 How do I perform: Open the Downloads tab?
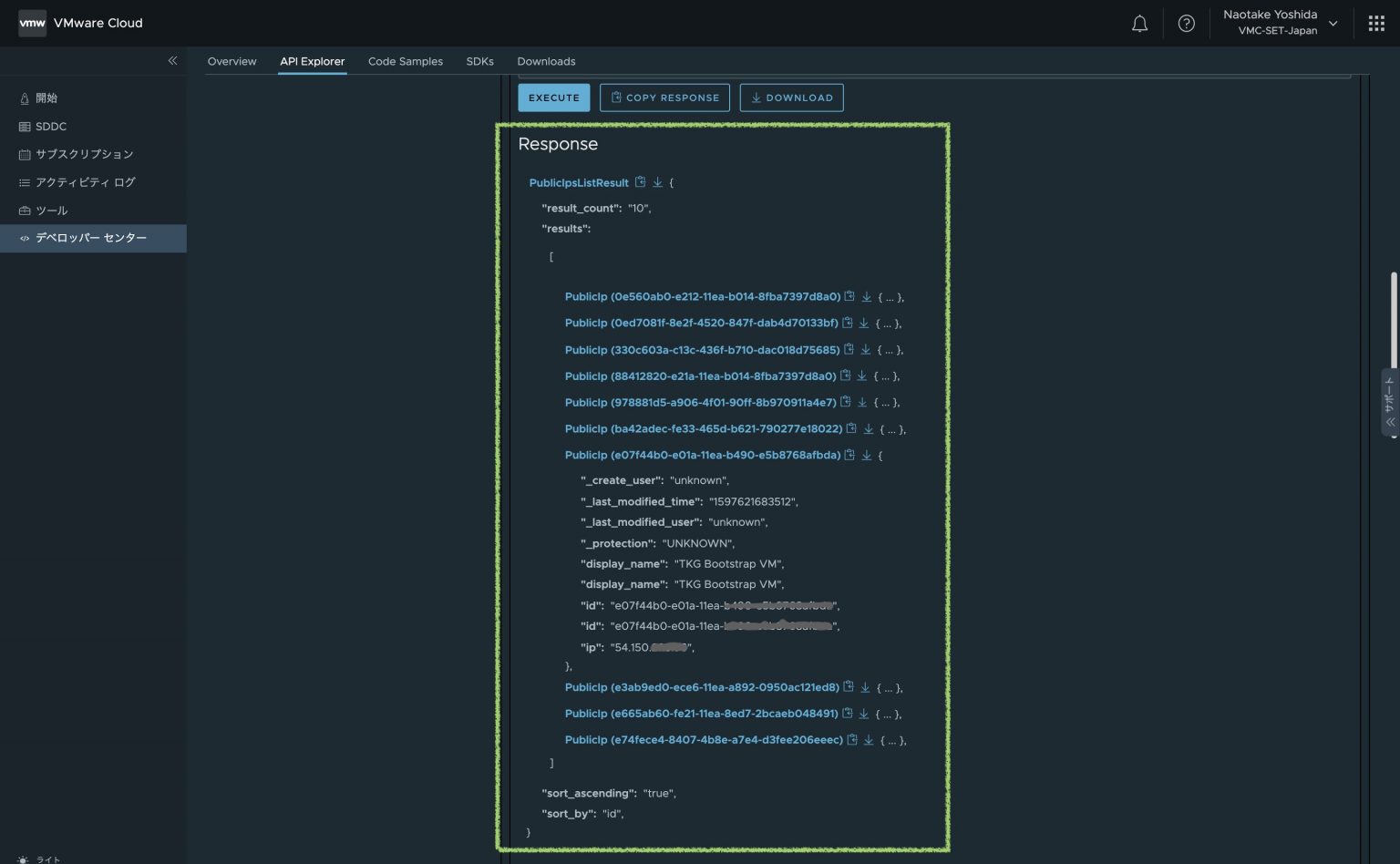tap(546, 61)
